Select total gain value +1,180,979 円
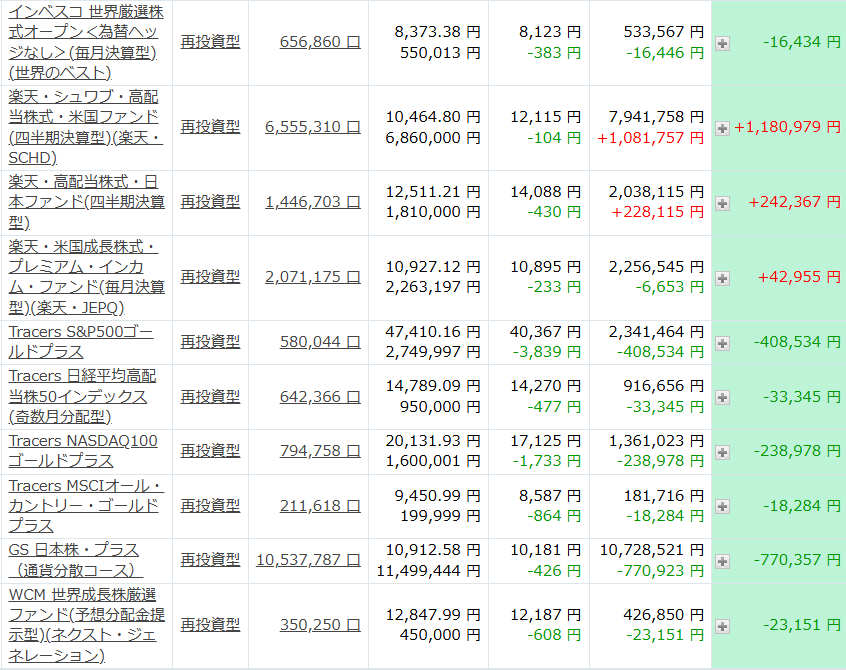Image resolution: width=846 pixels, height=670 pixels. [787, 127]
